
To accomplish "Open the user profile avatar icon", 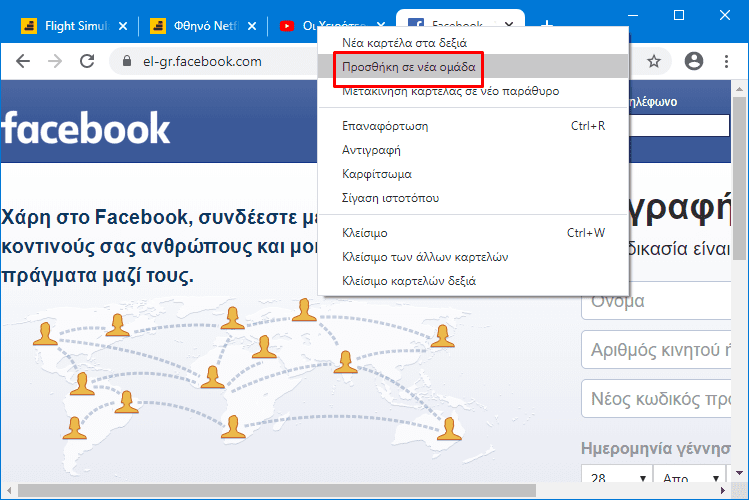I will pyautogui.click(x=694, y=61).
